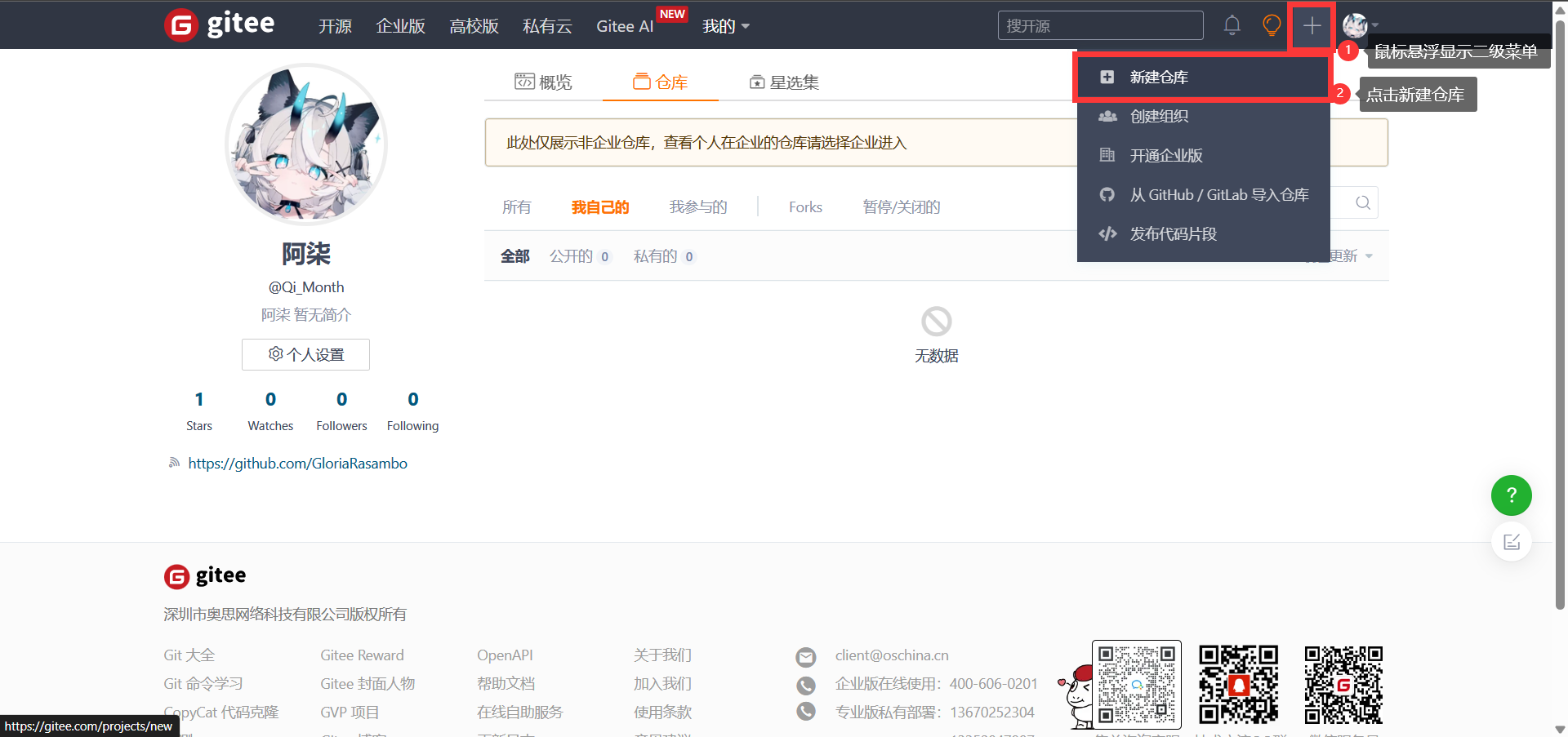Screen dimensions: 1568x737
Task: Click the 个人设置 button
Action: 305,354
